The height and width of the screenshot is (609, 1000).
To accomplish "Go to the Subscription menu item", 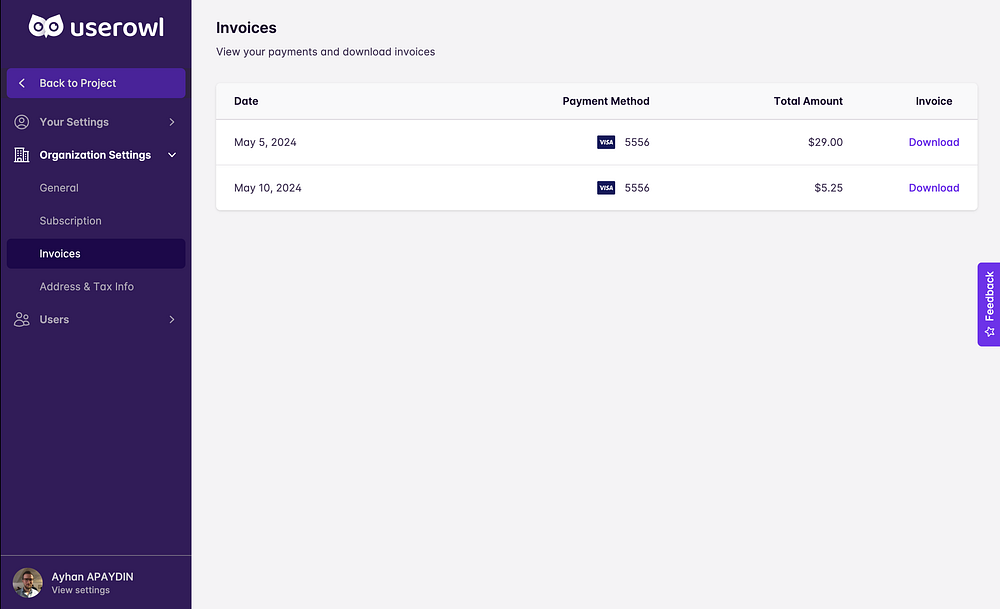I will coord(71,221).
